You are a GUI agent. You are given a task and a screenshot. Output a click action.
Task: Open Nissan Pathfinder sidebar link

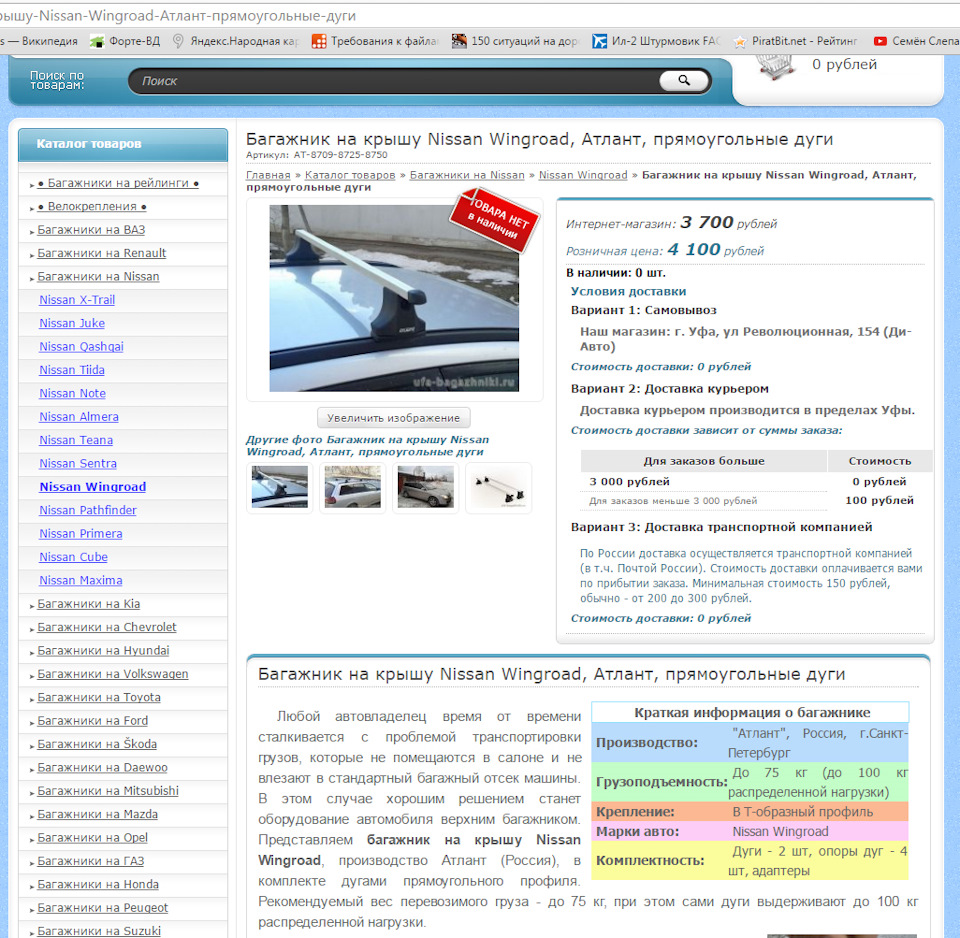coord(88,510)
